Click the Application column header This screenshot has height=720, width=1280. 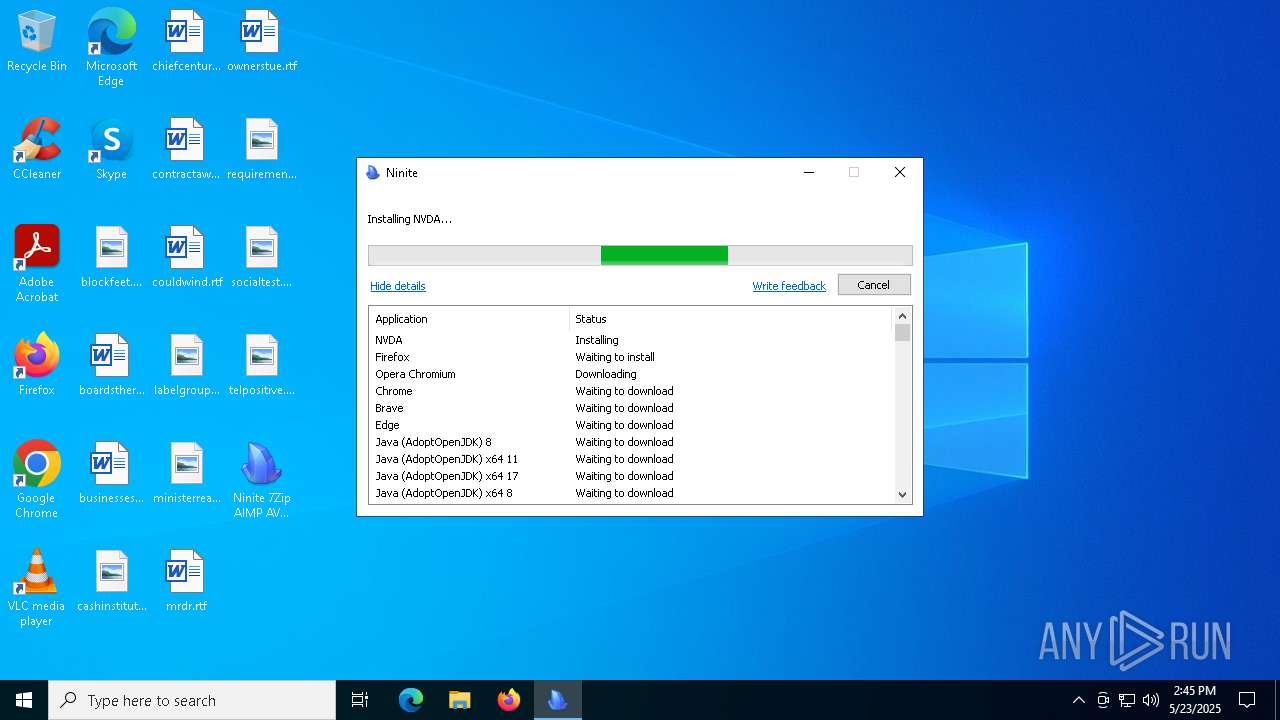tap(469, 319)
